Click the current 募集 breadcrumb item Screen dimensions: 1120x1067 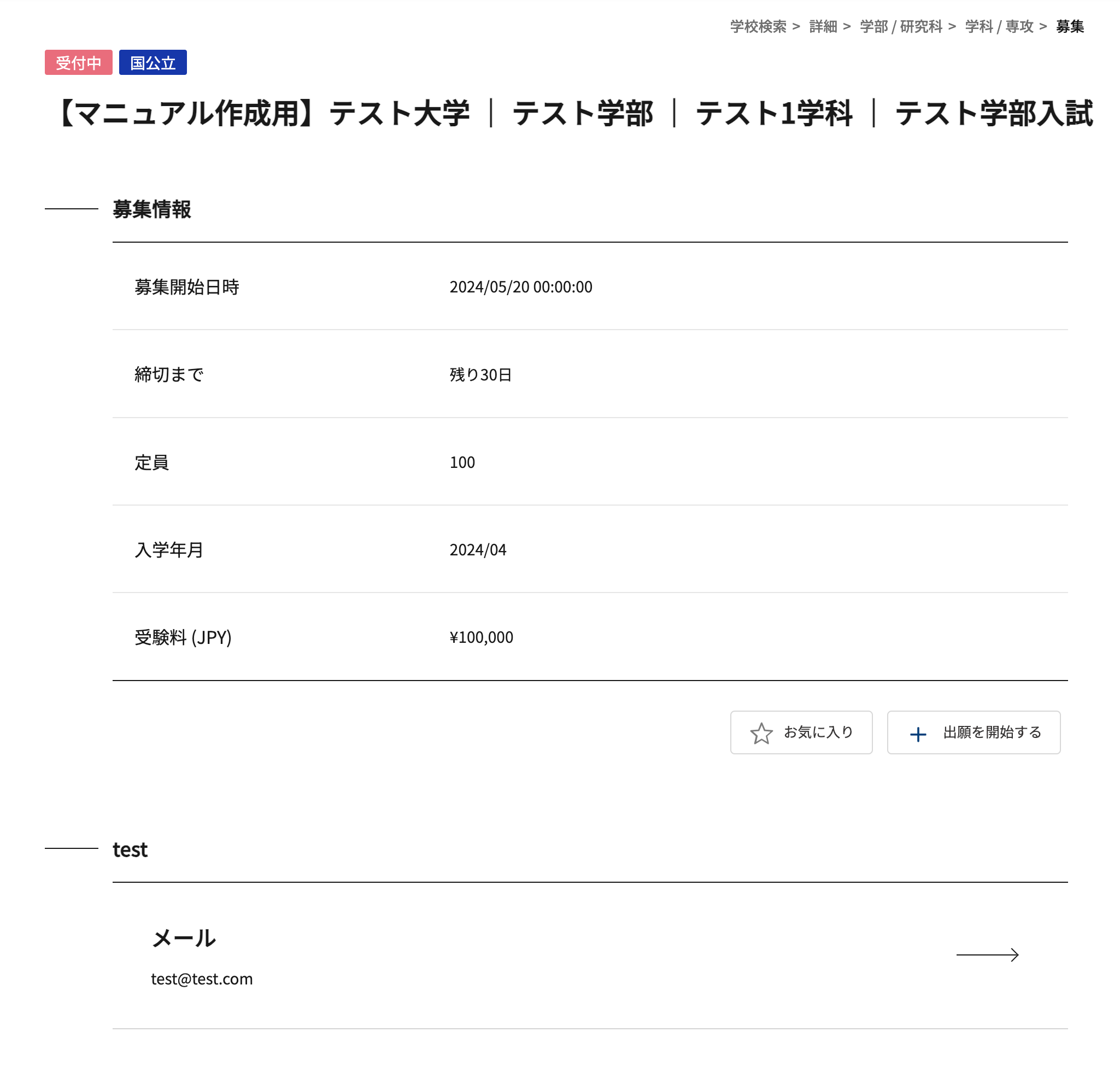click(x=1069, y=26)
